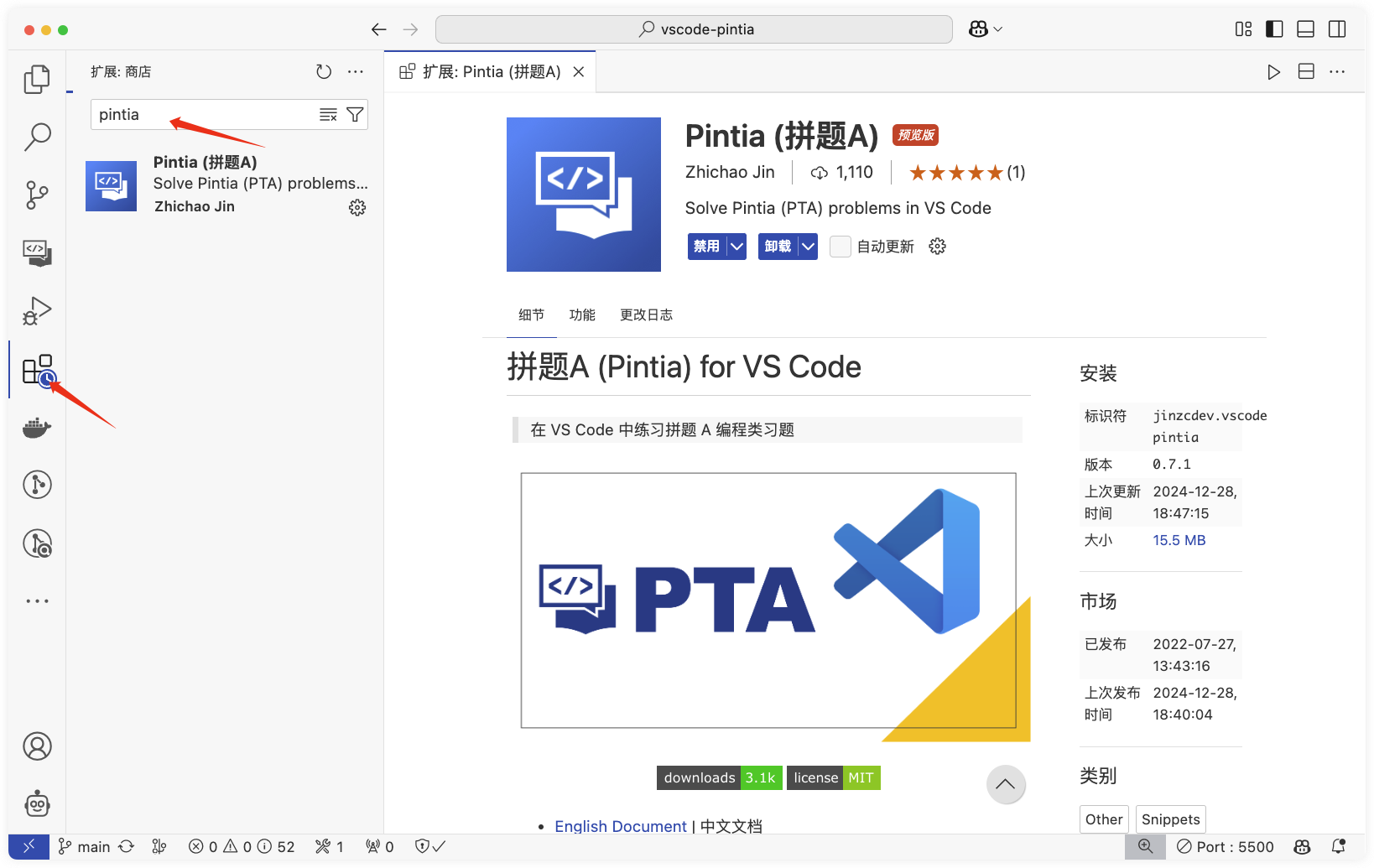1374x868 pixels.
Task: Open the English Document link
Action: pos(621,826)
